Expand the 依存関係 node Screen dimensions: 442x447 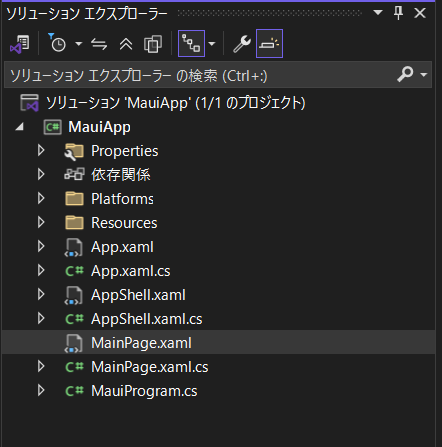[x=41, y=175]
